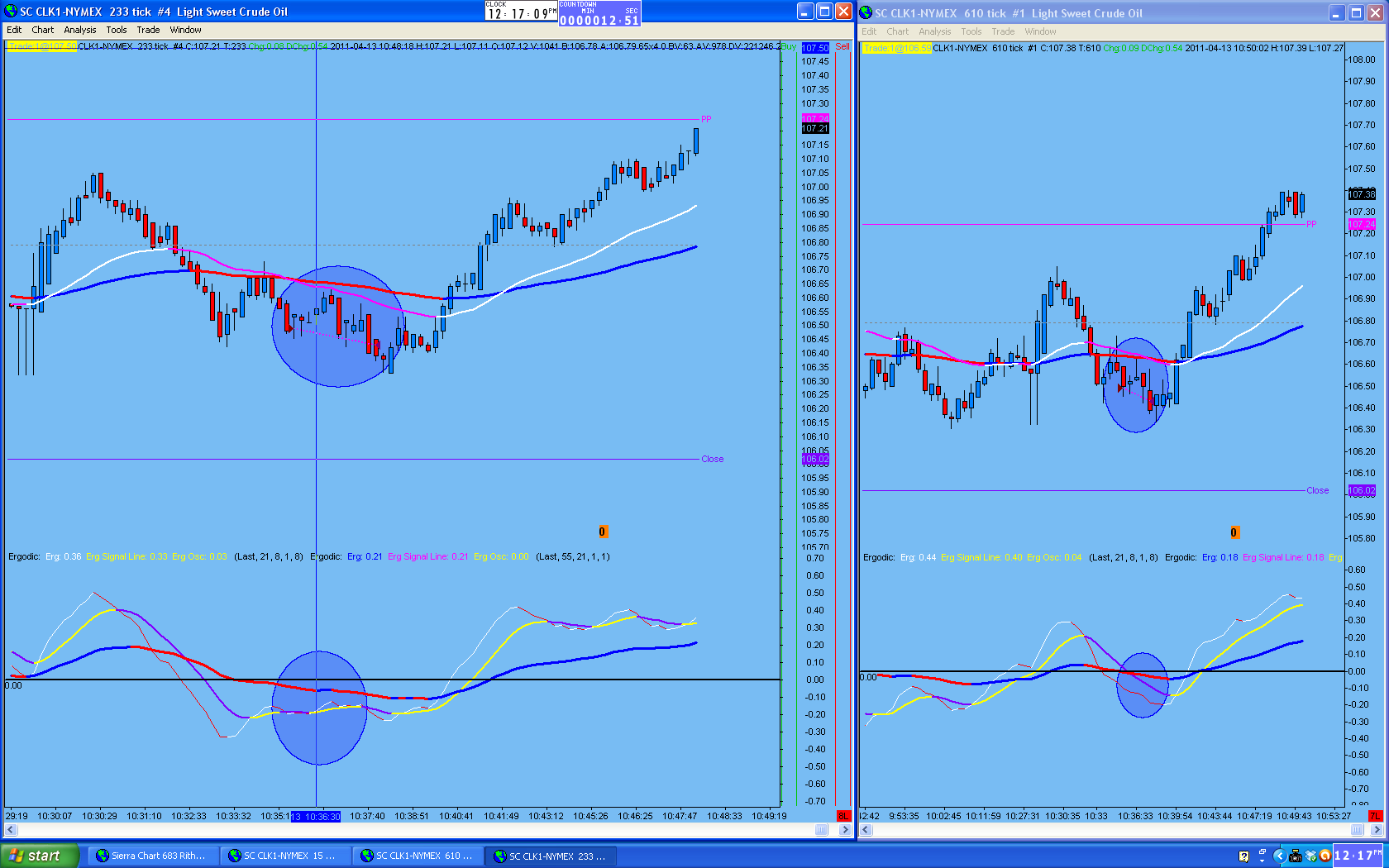The image size is (1389, 868).
Task: Switch to SC CLK1-NYMEX 610 taskbar button
Action: click(x=419, y=856)
